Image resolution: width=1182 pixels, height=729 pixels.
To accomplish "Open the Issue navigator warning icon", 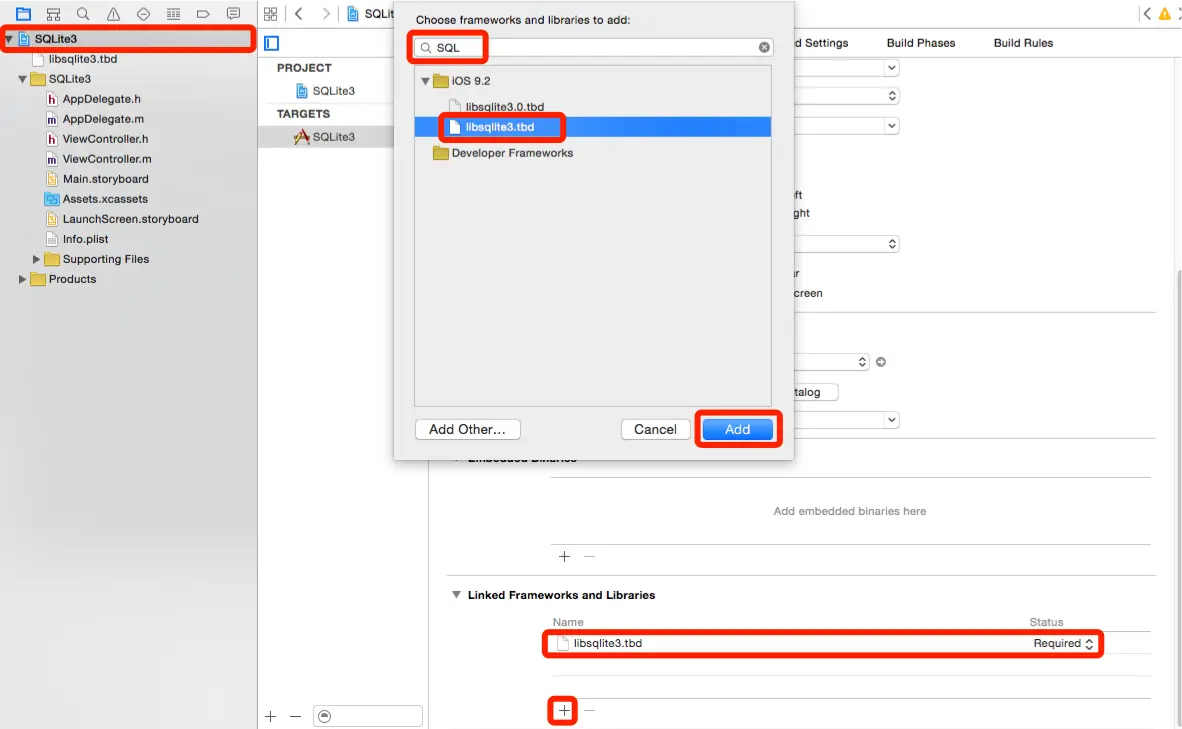I will click(x=113, y=14).
